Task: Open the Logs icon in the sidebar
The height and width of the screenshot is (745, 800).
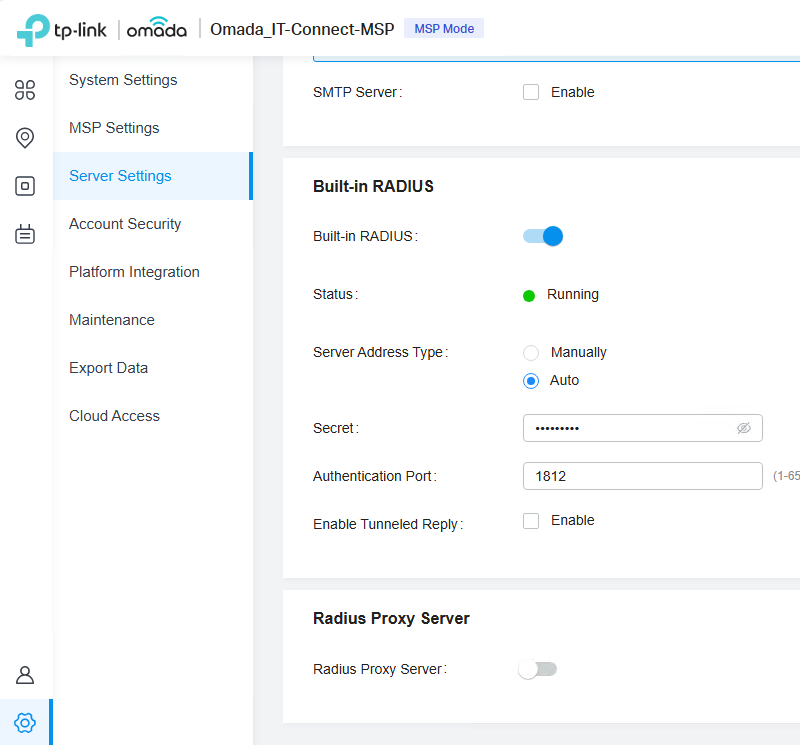Action: coord(24,234)
